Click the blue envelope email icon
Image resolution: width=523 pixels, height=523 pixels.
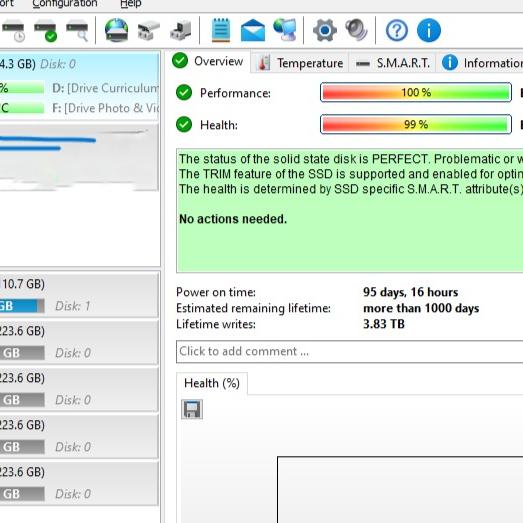pyautogui.click(x=253, y=30)
